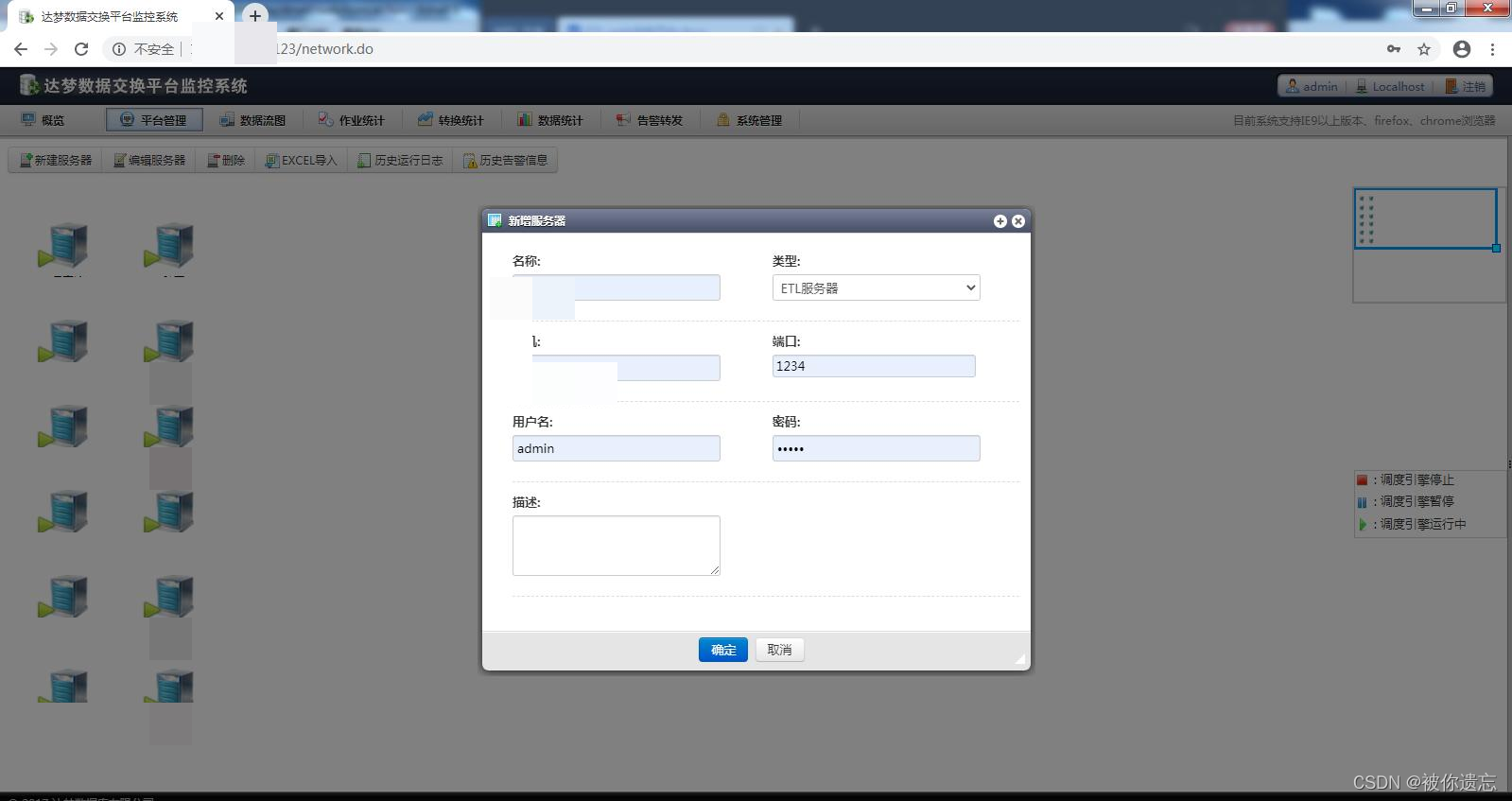Maximize the 新增服务器 dialog with plus icon

point(999,221)
